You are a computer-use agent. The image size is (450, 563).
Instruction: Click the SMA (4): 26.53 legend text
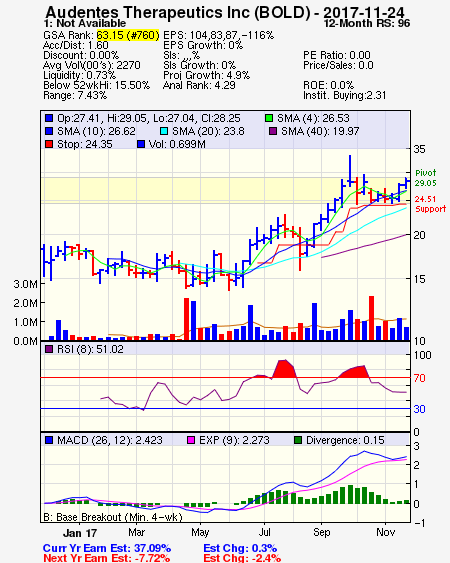pyautogui.click(x=313, y=118)
